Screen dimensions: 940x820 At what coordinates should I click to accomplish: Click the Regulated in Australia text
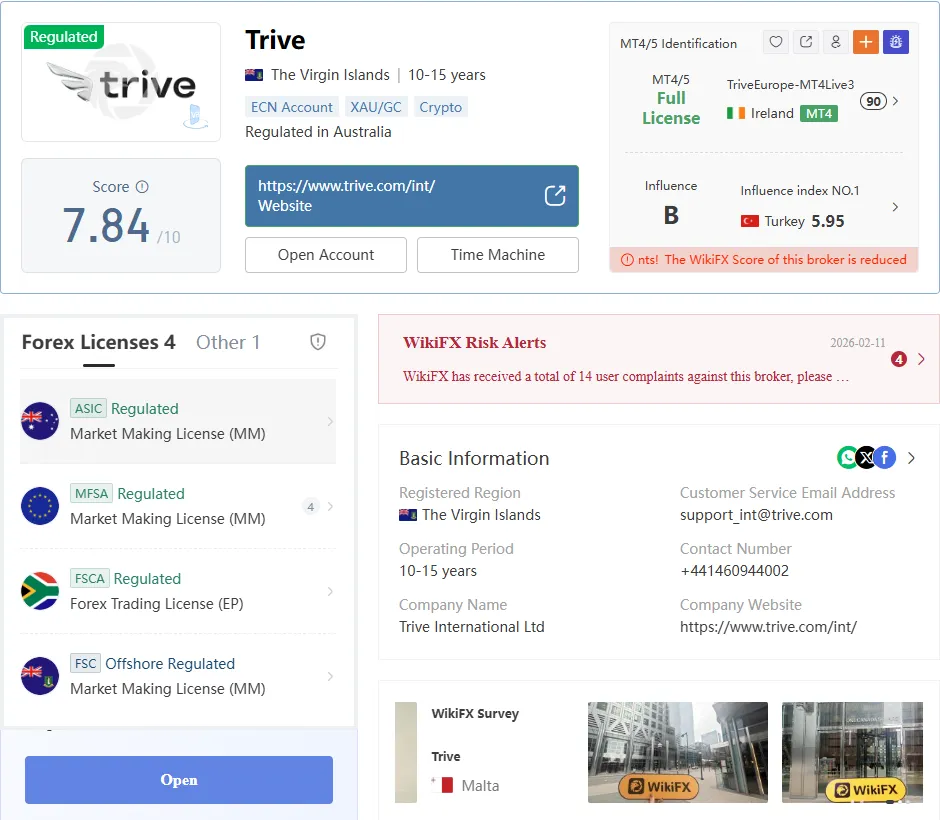pos(318,132)
